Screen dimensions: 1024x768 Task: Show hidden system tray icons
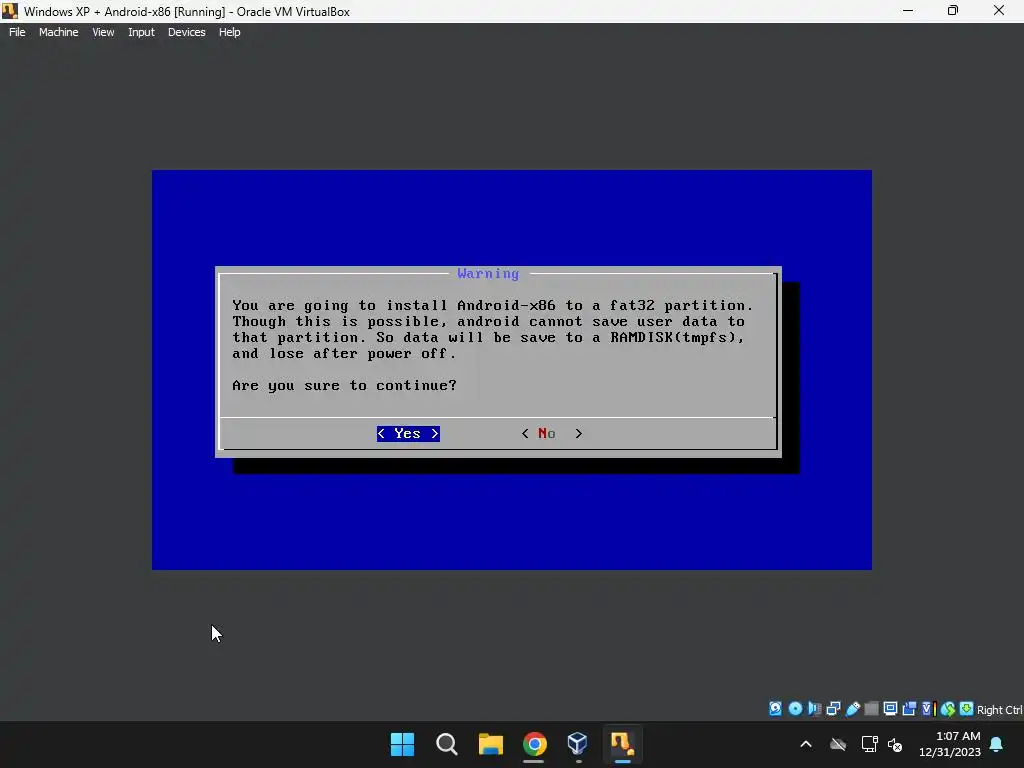(806, 744)
